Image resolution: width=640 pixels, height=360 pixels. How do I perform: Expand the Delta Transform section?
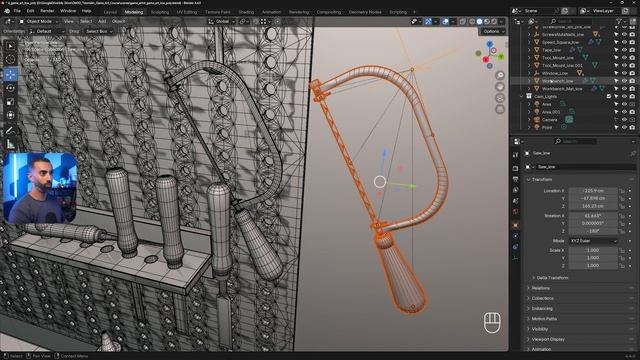pos(534,278)
